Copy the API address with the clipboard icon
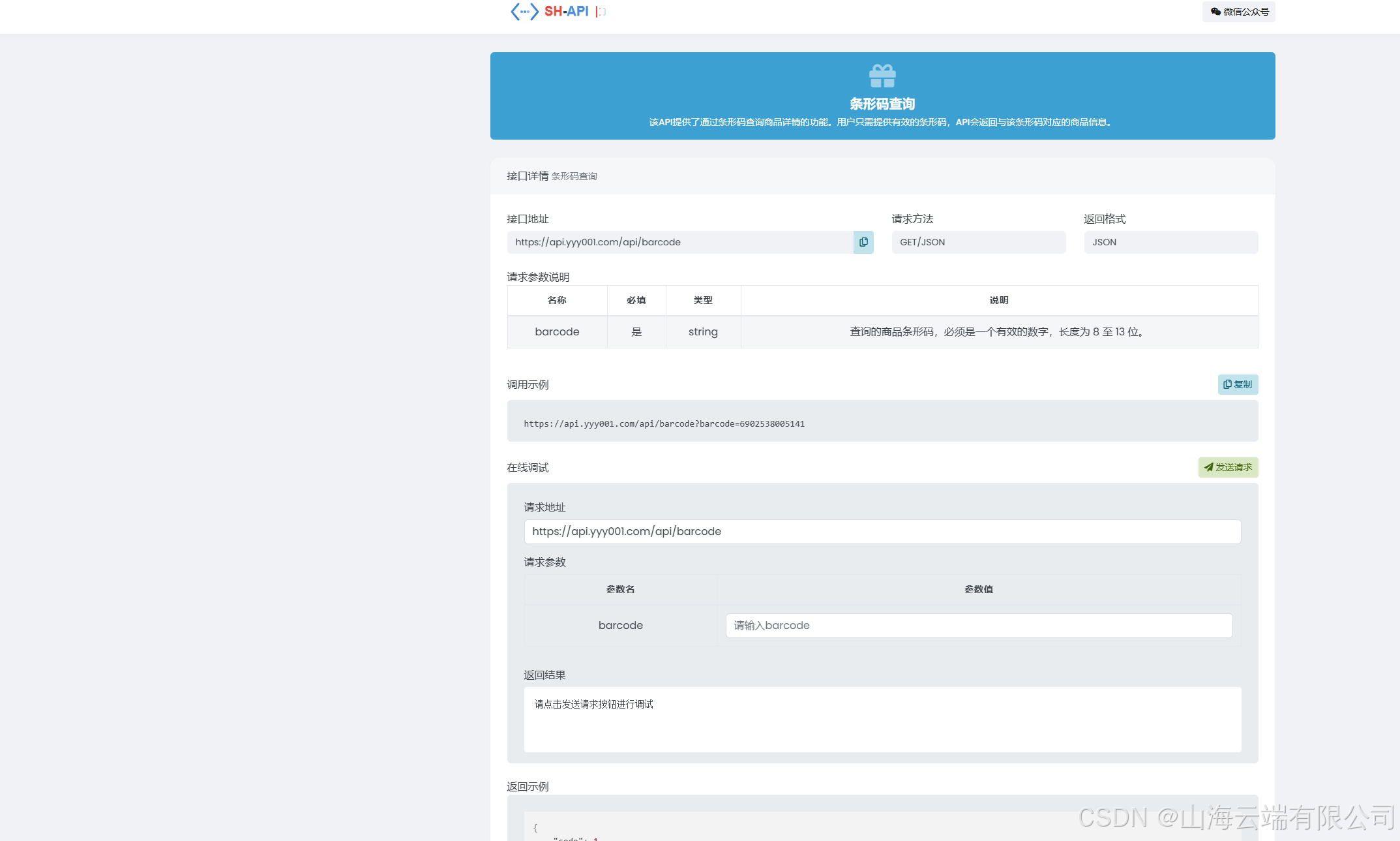Viewport: 1400px width, 841px height. pos(863,242)
